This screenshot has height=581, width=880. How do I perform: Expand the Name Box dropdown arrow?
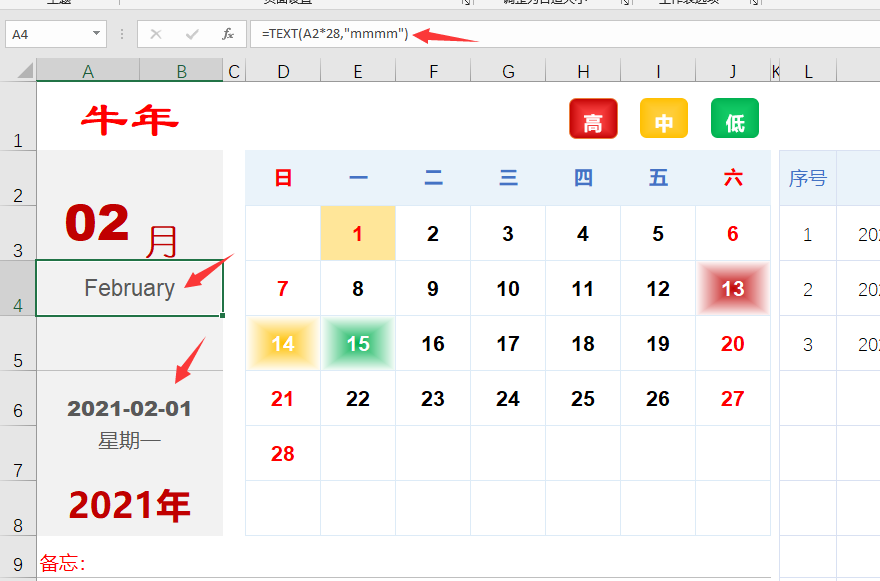click(97, 34)
